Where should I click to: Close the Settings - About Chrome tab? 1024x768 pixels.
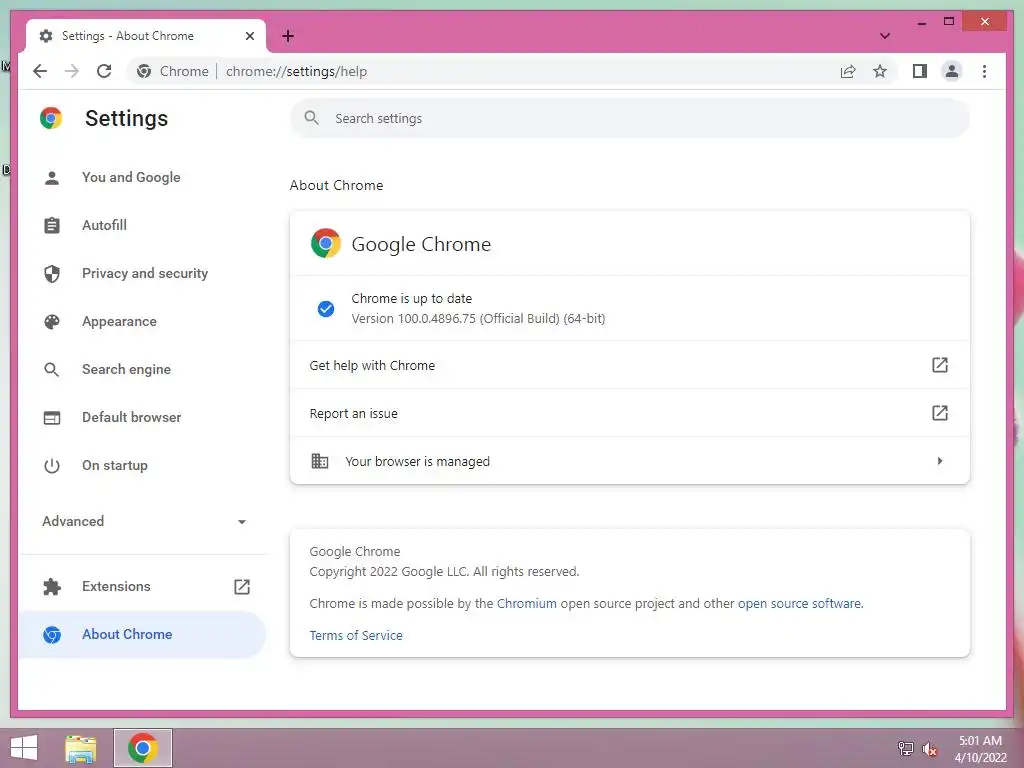pos(249,36)
